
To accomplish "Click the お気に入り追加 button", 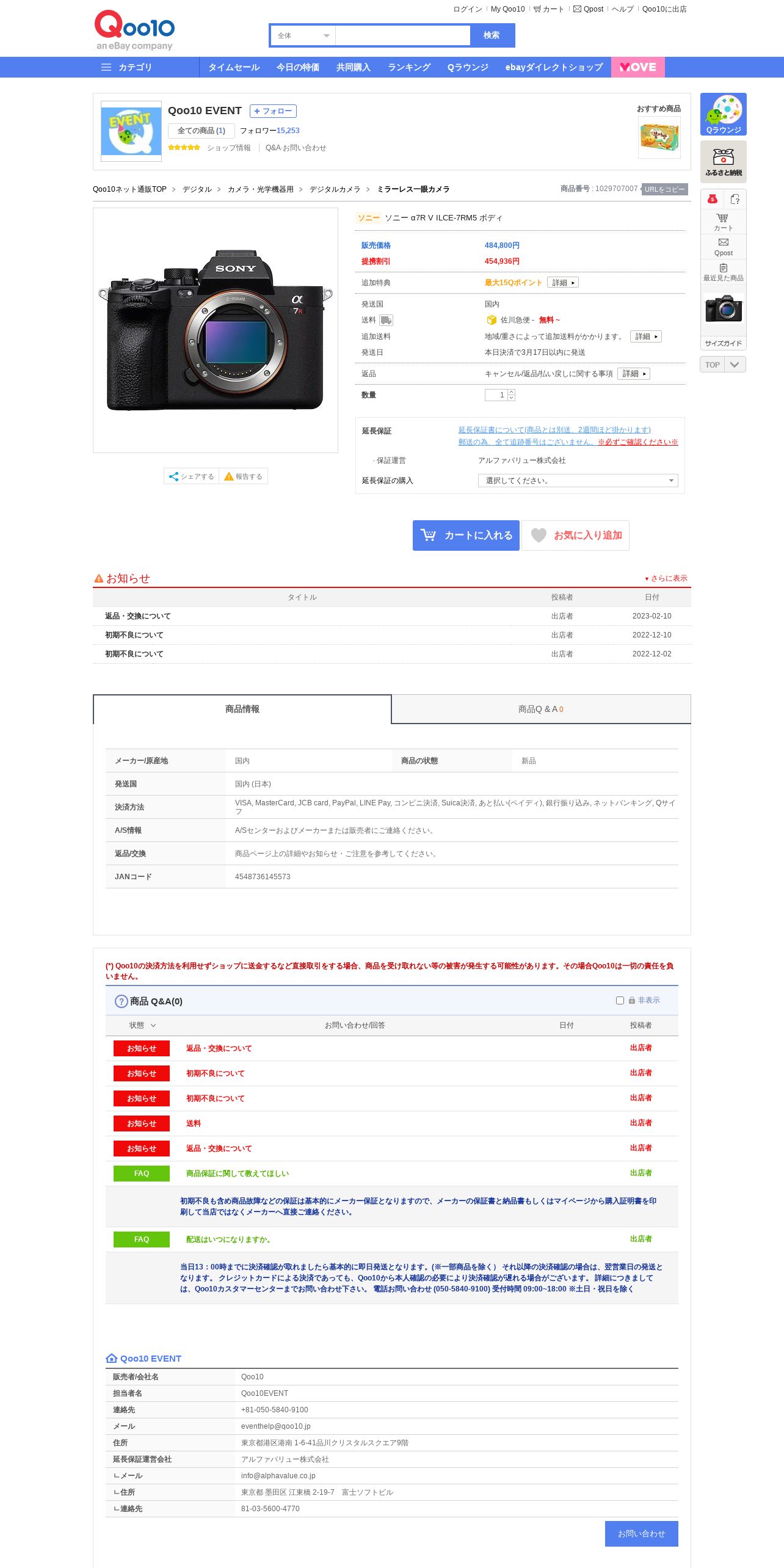I will (x=575, y=535).
